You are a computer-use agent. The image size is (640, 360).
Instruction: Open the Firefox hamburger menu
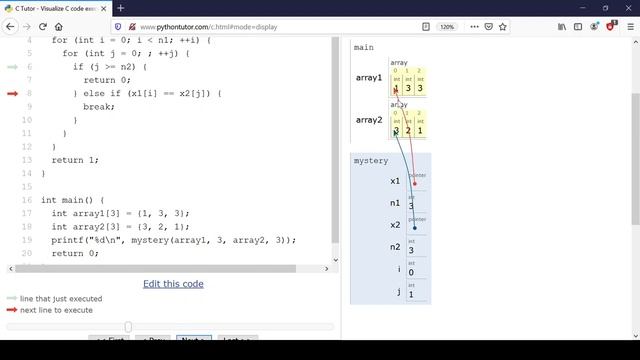pos(631,27)
